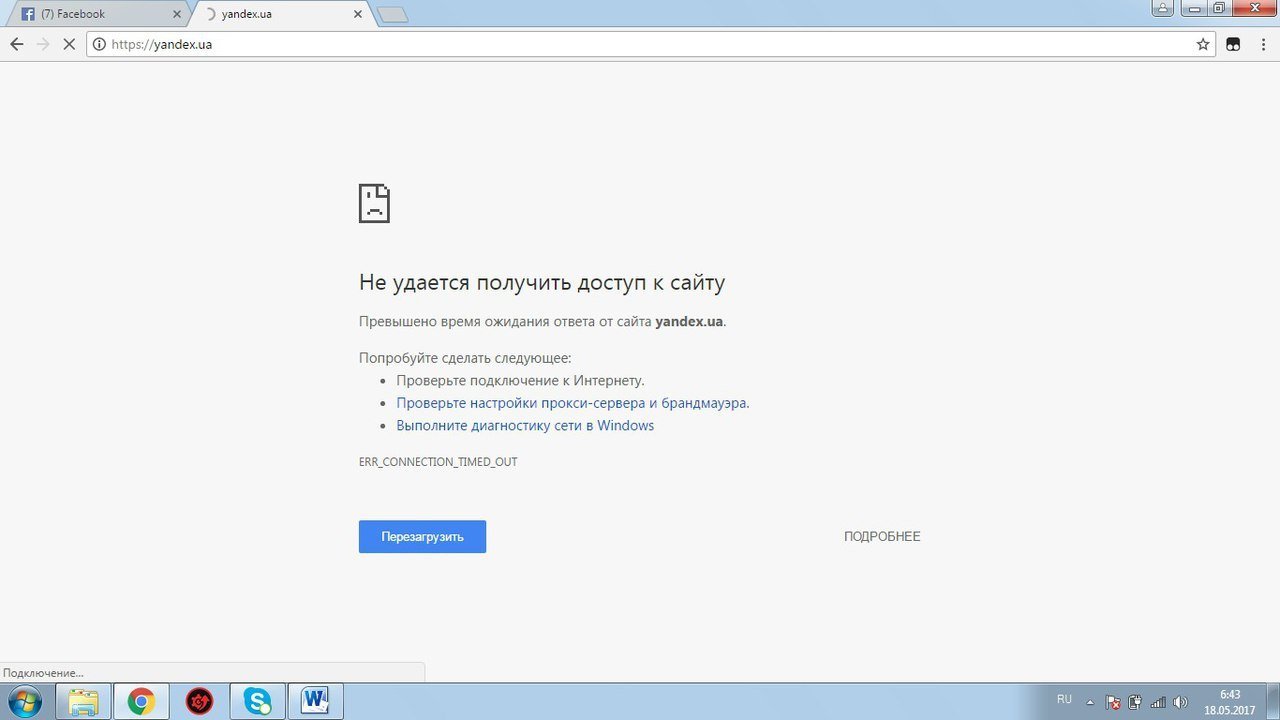This screenshot has width=1280, height=720.
Task: Run Windows network diagnostics link
Action: [524, 425]
